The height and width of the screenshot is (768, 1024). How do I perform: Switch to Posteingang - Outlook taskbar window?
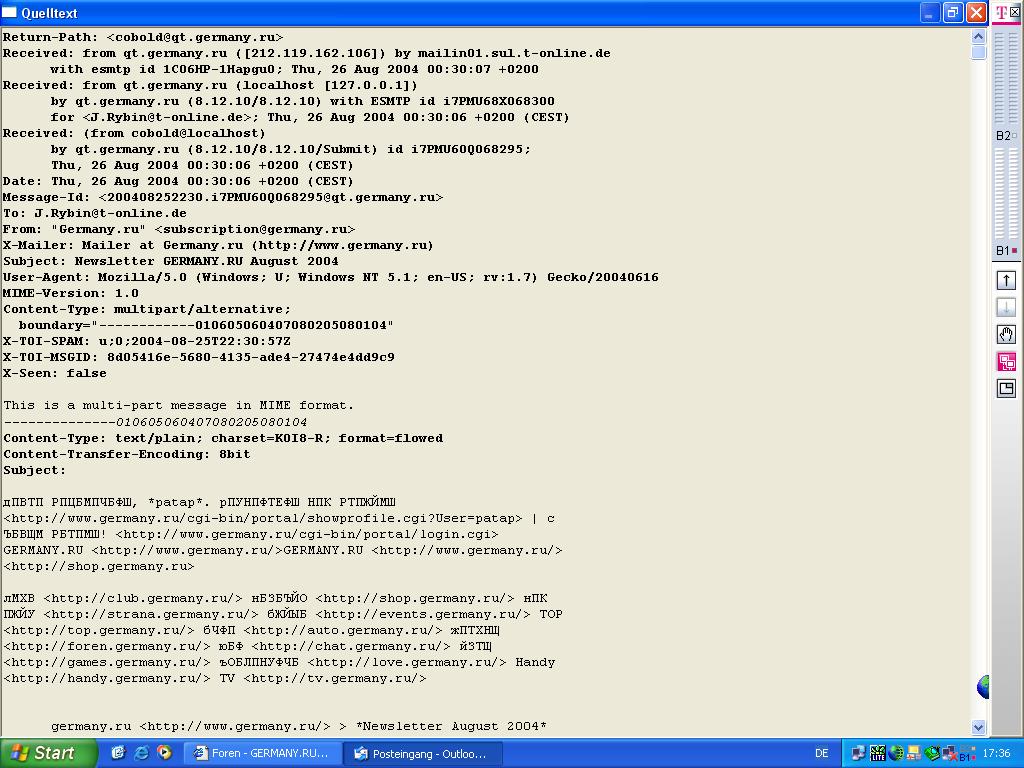423,754
